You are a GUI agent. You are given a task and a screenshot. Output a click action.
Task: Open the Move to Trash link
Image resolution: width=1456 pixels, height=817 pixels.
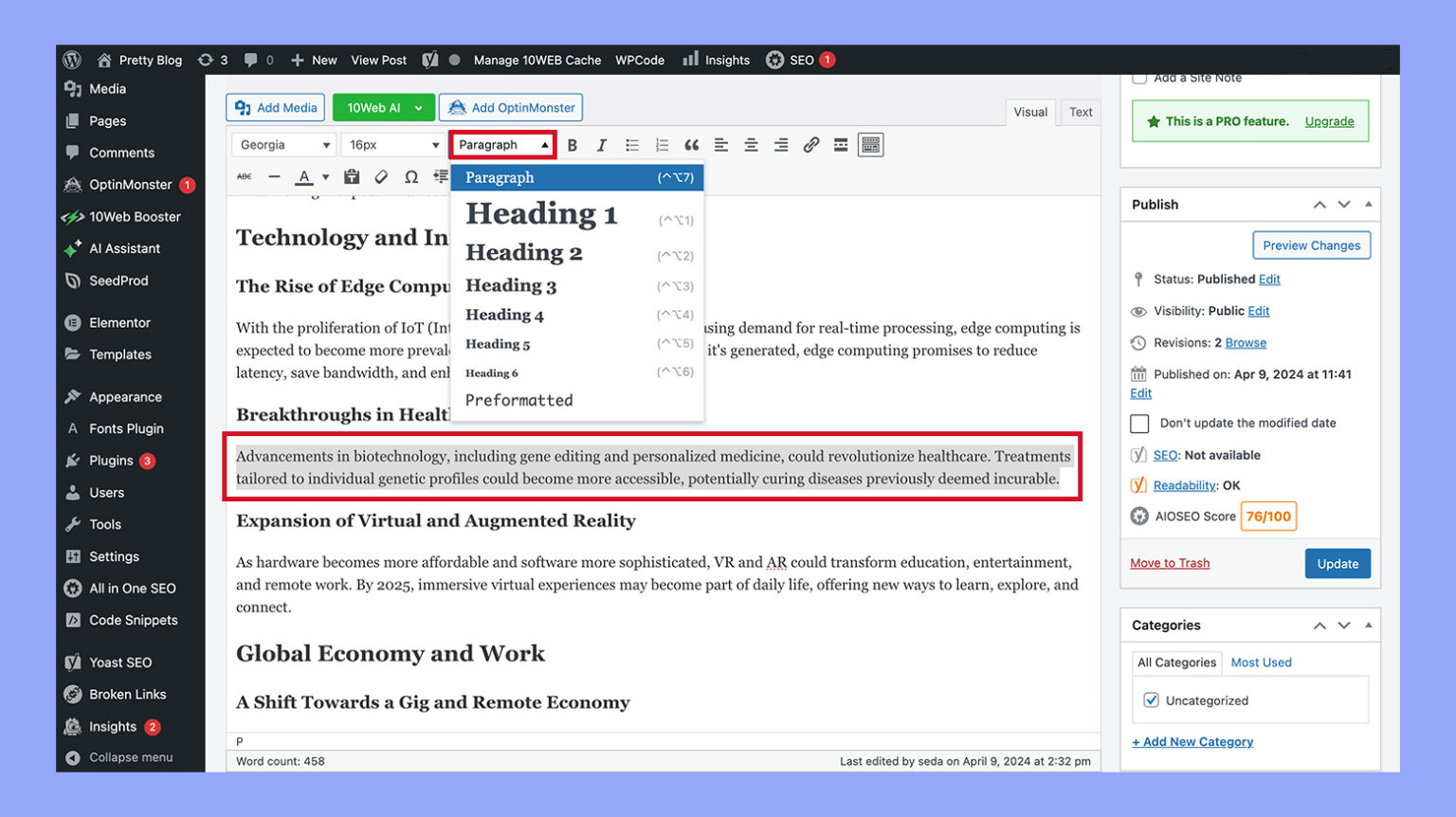(x=1170, y=563)
